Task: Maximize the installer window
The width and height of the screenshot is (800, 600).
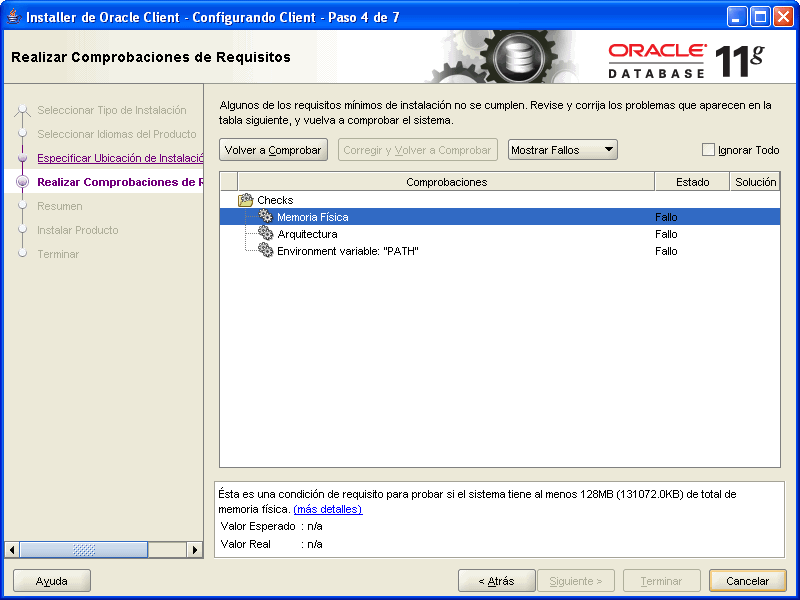Action: [x=760, y=17]
